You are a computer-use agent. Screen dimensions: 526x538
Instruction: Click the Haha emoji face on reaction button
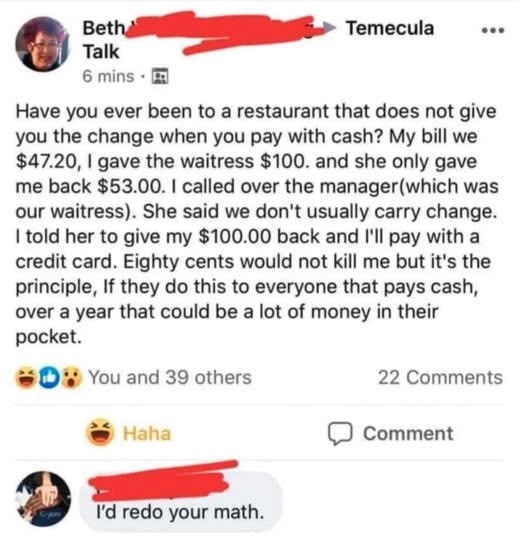coord(100,432)
